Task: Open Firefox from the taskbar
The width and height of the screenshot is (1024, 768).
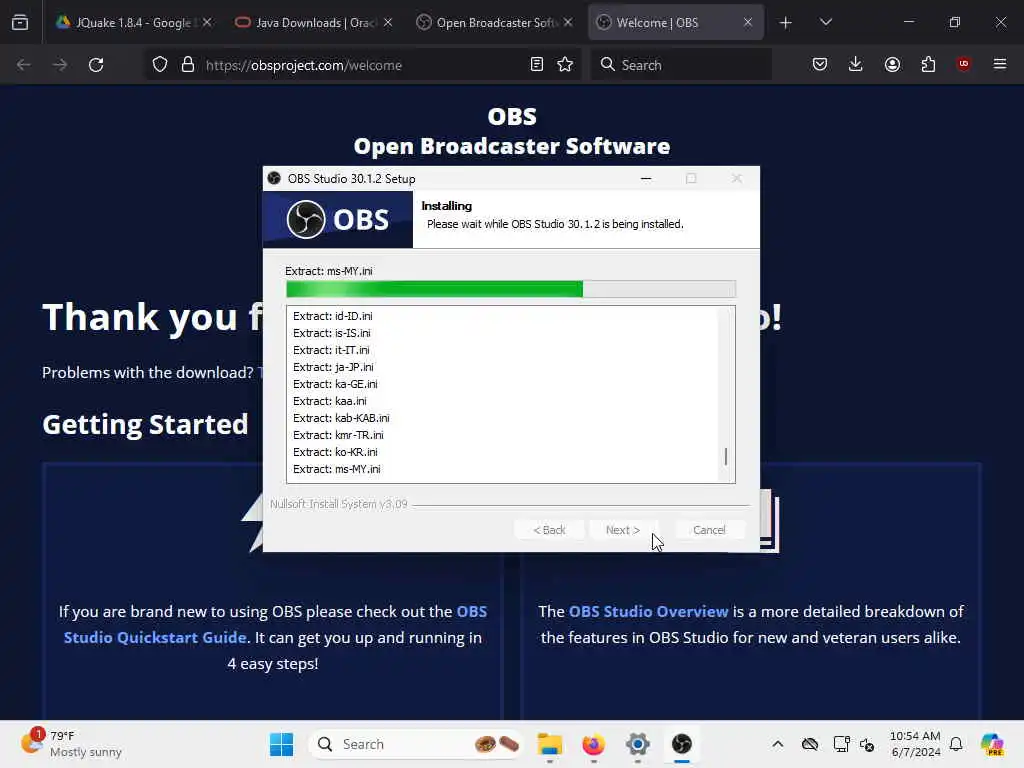Action: click(594, 744)
